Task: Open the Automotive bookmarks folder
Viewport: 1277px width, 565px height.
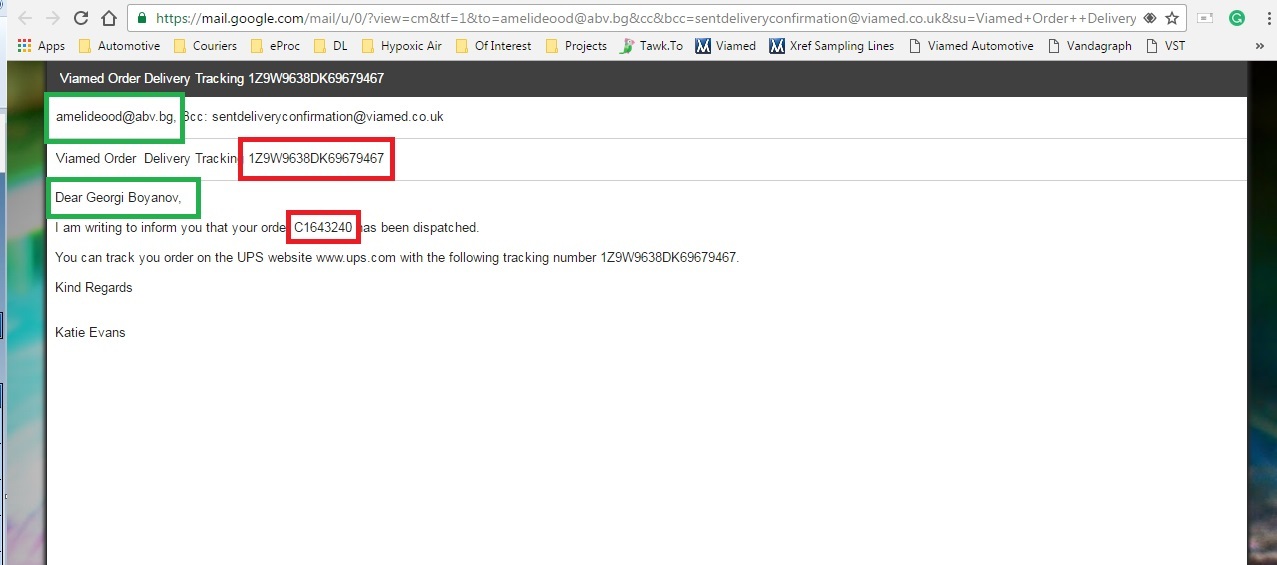Action: 119,46
